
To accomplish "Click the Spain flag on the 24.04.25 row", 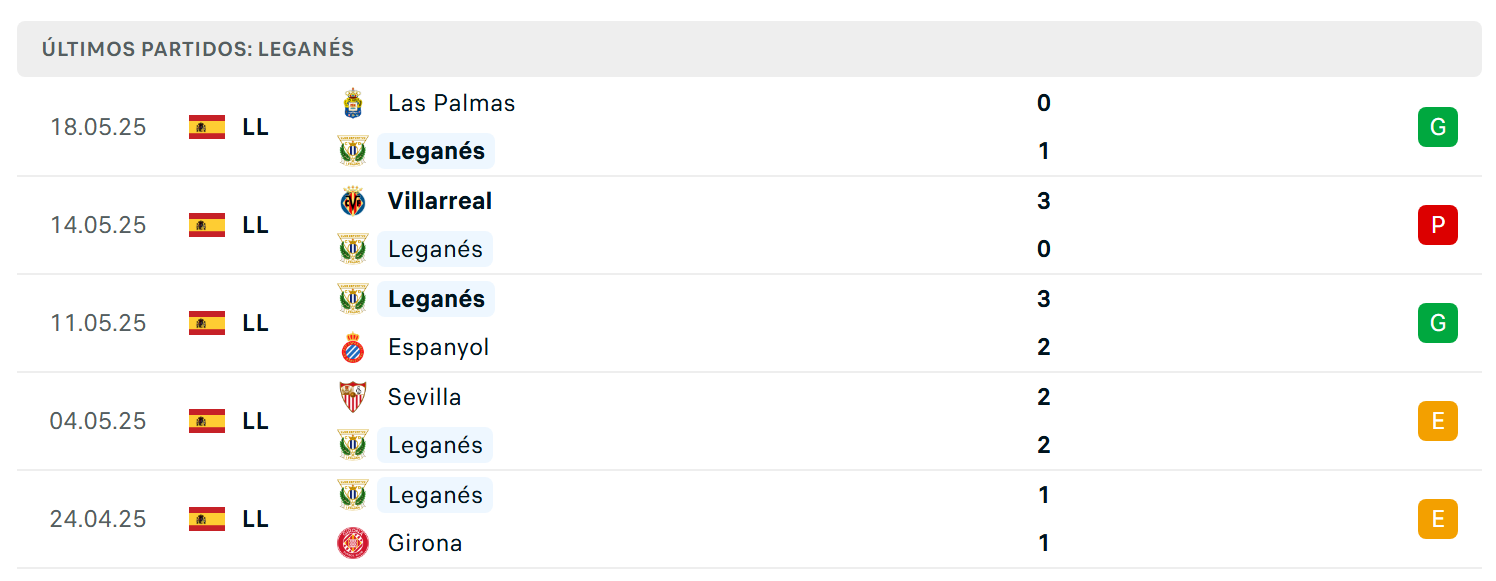I will (x=207, y=519).
